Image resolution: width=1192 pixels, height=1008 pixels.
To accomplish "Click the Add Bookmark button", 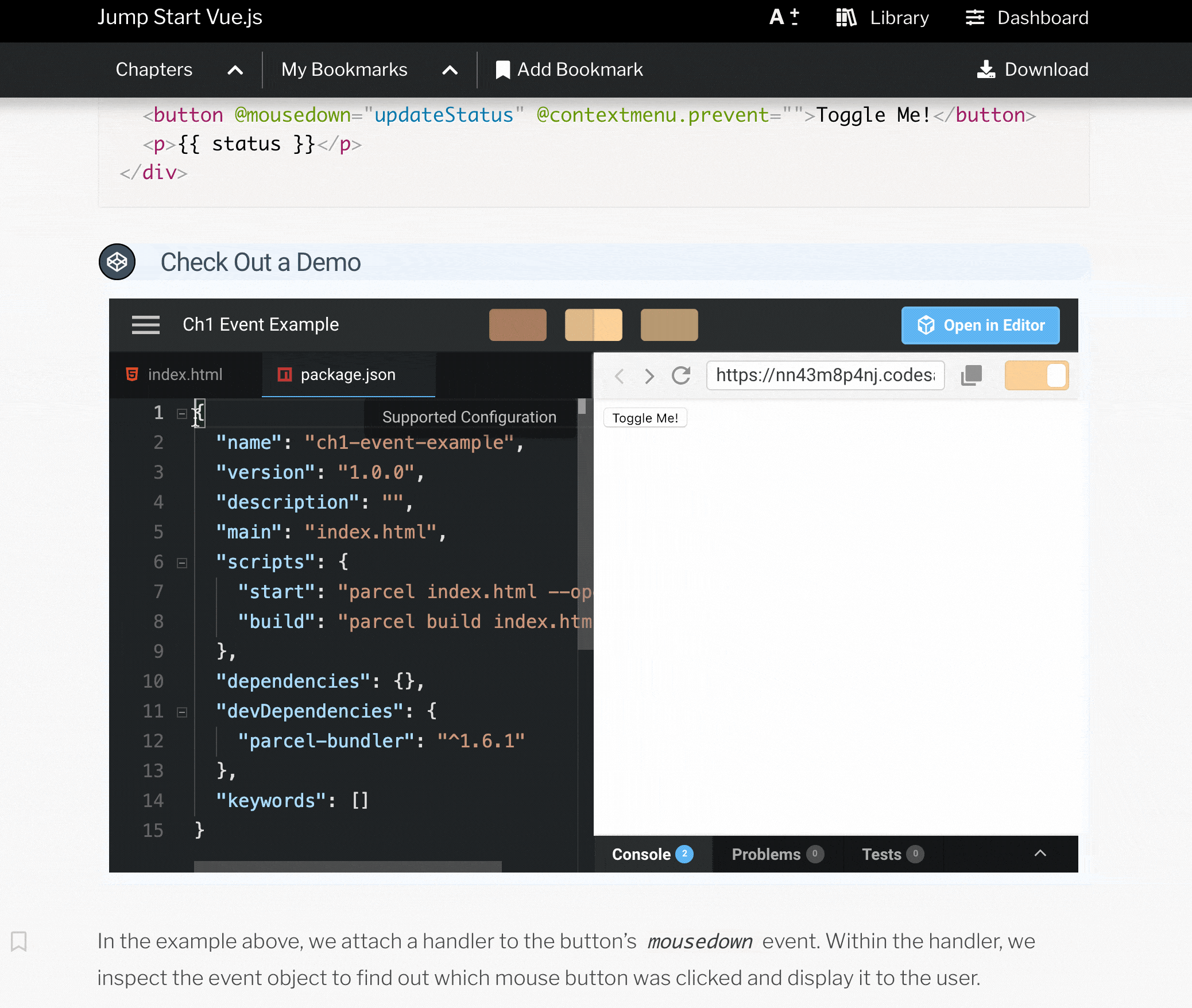I will point(569,69).
